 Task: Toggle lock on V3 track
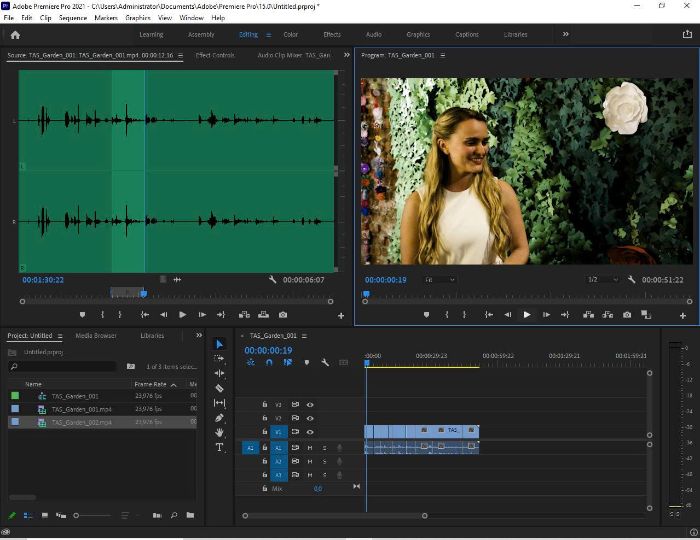[x=265, y=404]
